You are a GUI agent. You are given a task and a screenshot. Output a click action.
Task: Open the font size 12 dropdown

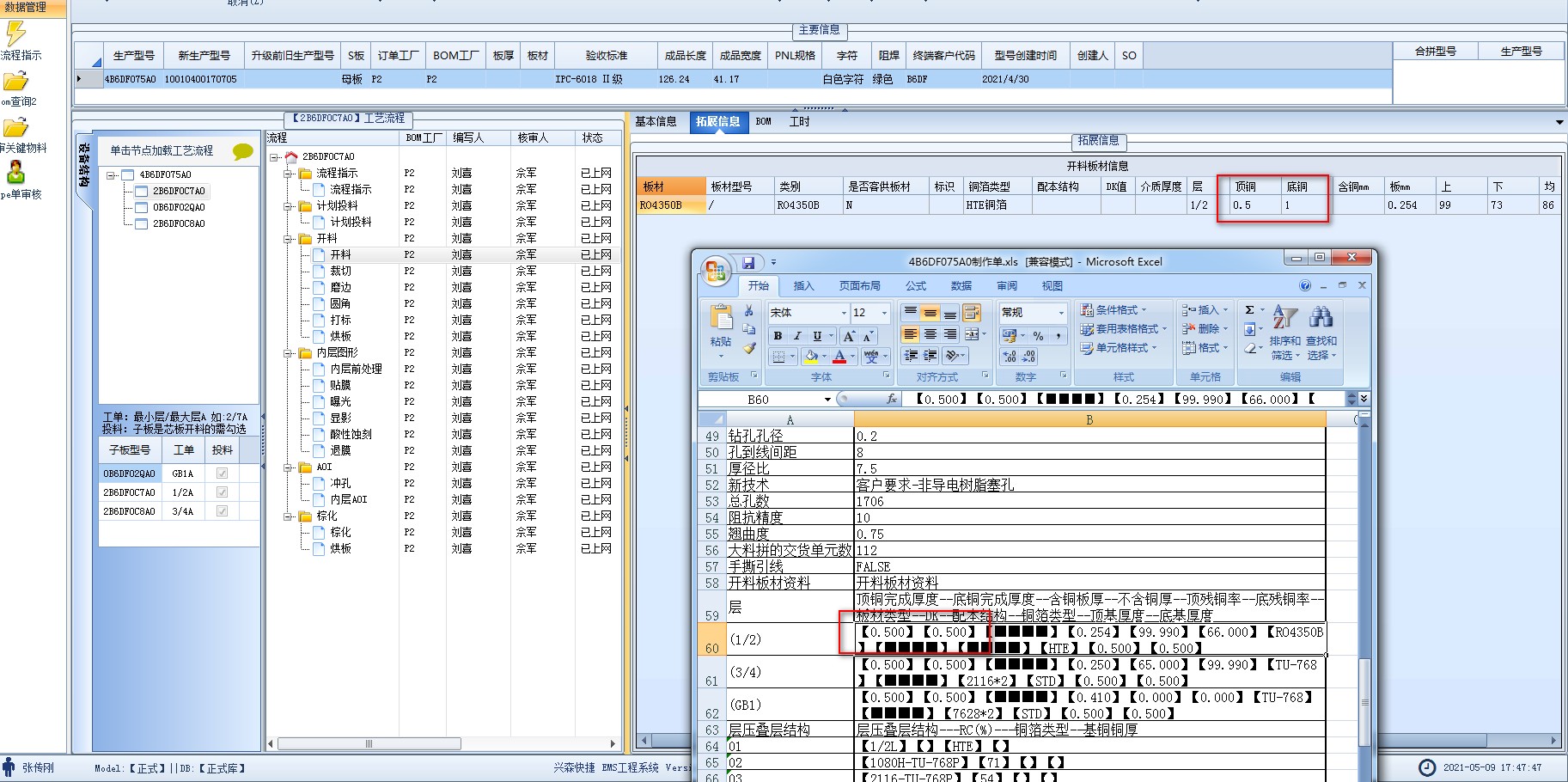[x=884, y=313]
